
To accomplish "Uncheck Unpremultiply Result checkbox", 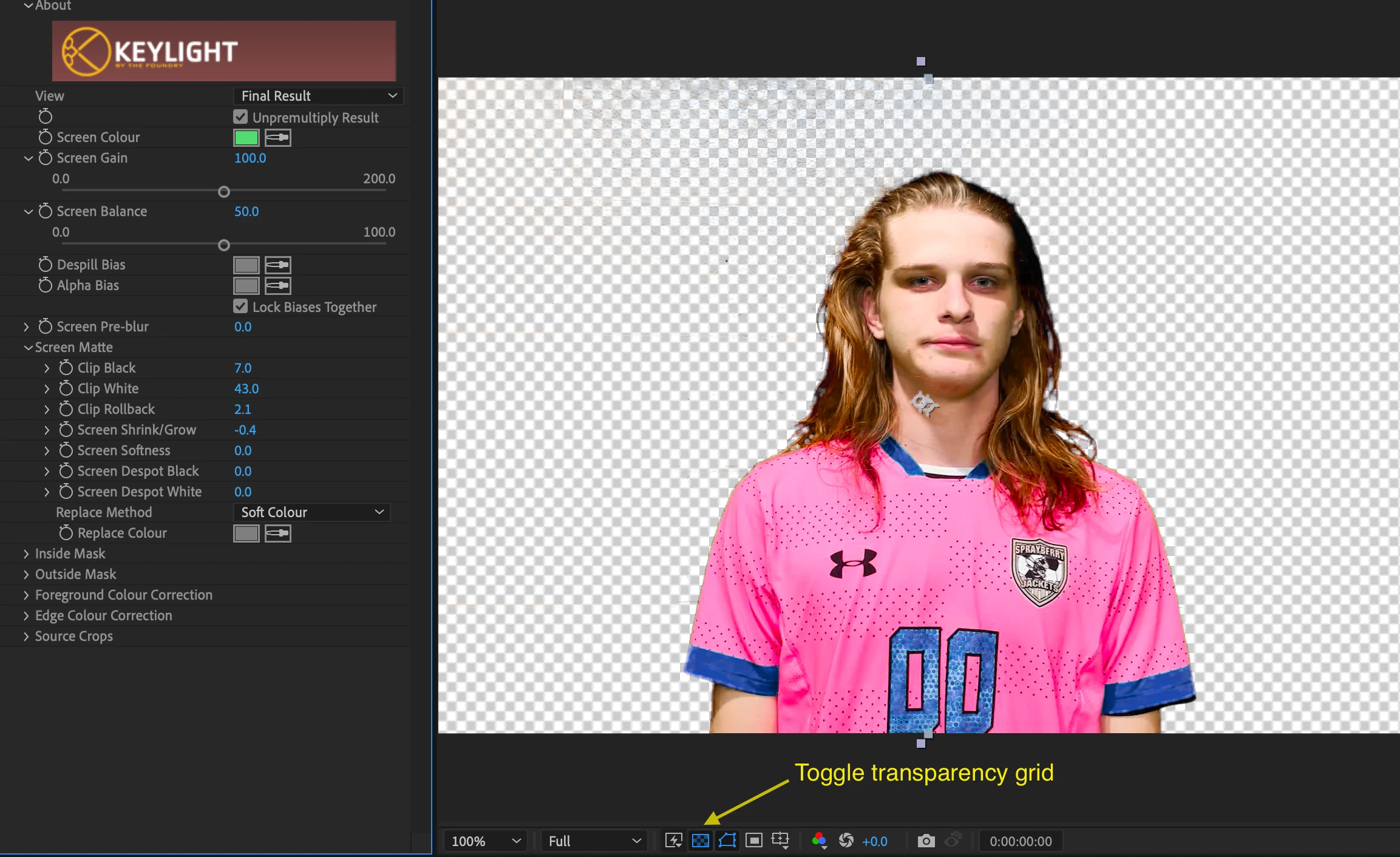I will pyautogui.click(x=240, y=117).
